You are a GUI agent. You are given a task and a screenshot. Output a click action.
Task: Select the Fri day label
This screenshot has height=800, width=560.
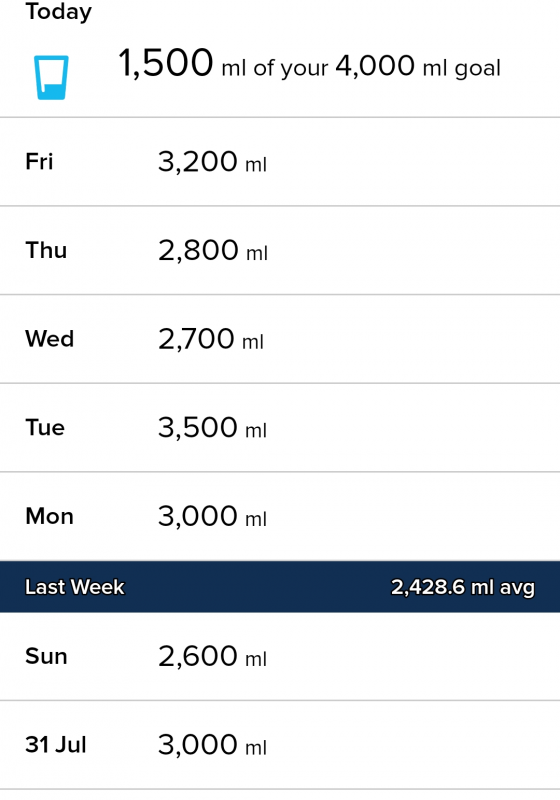click(x=39, y=162)
